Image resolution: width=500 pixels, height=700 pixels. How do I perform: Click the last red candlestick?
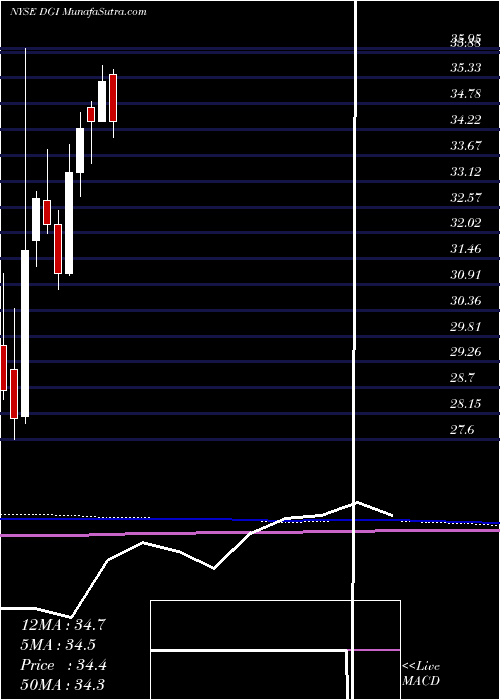(x=113, y=98)
